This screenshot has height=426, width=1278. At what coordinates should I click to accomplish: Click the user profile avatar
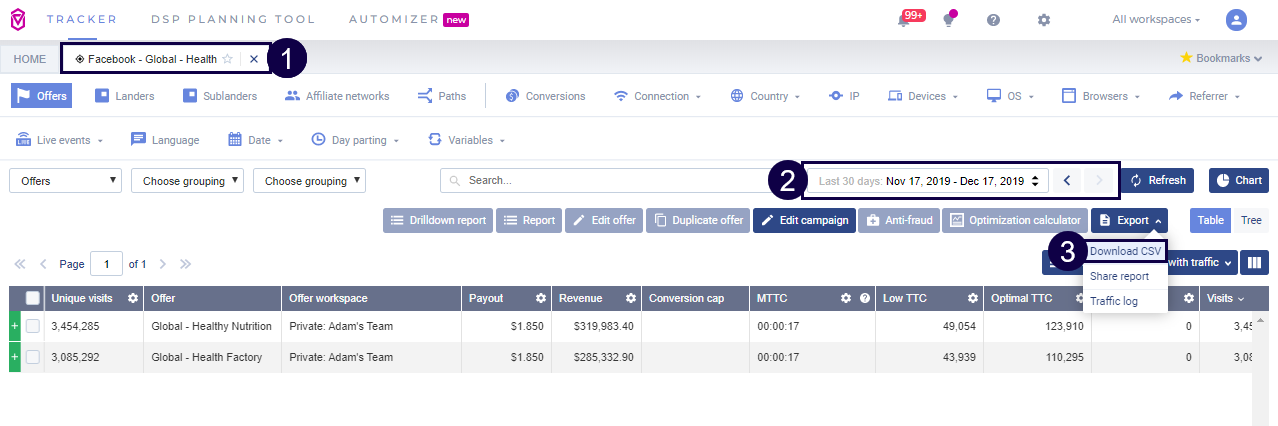coord(1236,20)
